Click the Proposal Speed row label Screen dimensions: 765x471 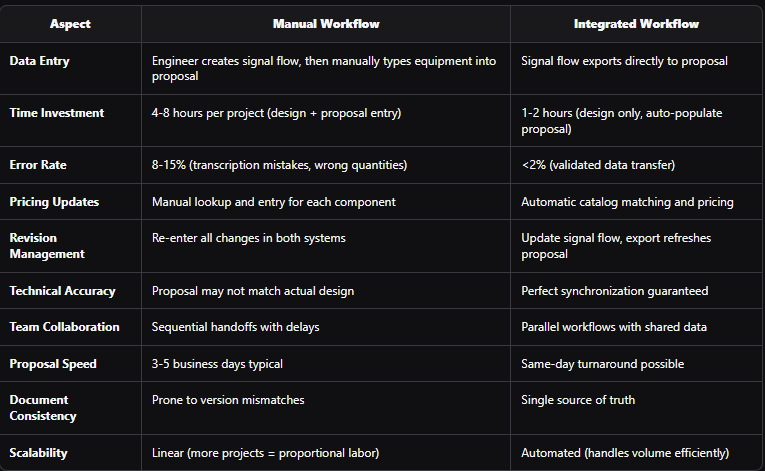click(x=53, y=363)
